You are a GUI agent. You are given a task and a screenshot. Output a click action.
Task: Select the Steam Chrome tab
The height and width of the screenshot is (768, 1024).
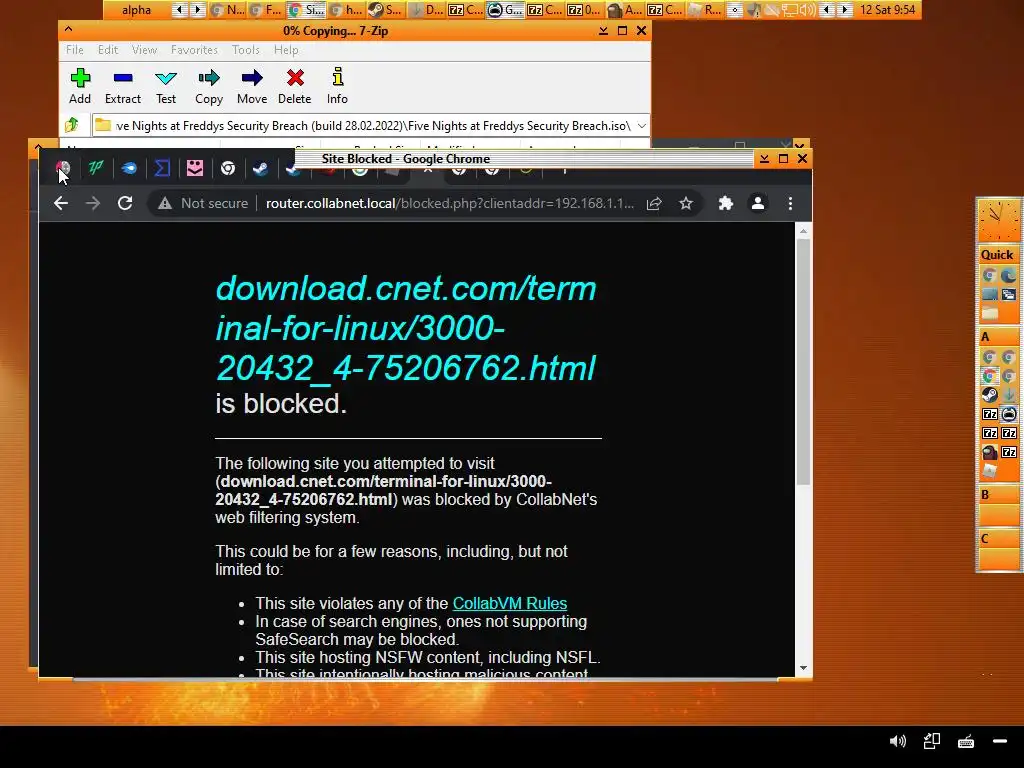tap(261, 168)
